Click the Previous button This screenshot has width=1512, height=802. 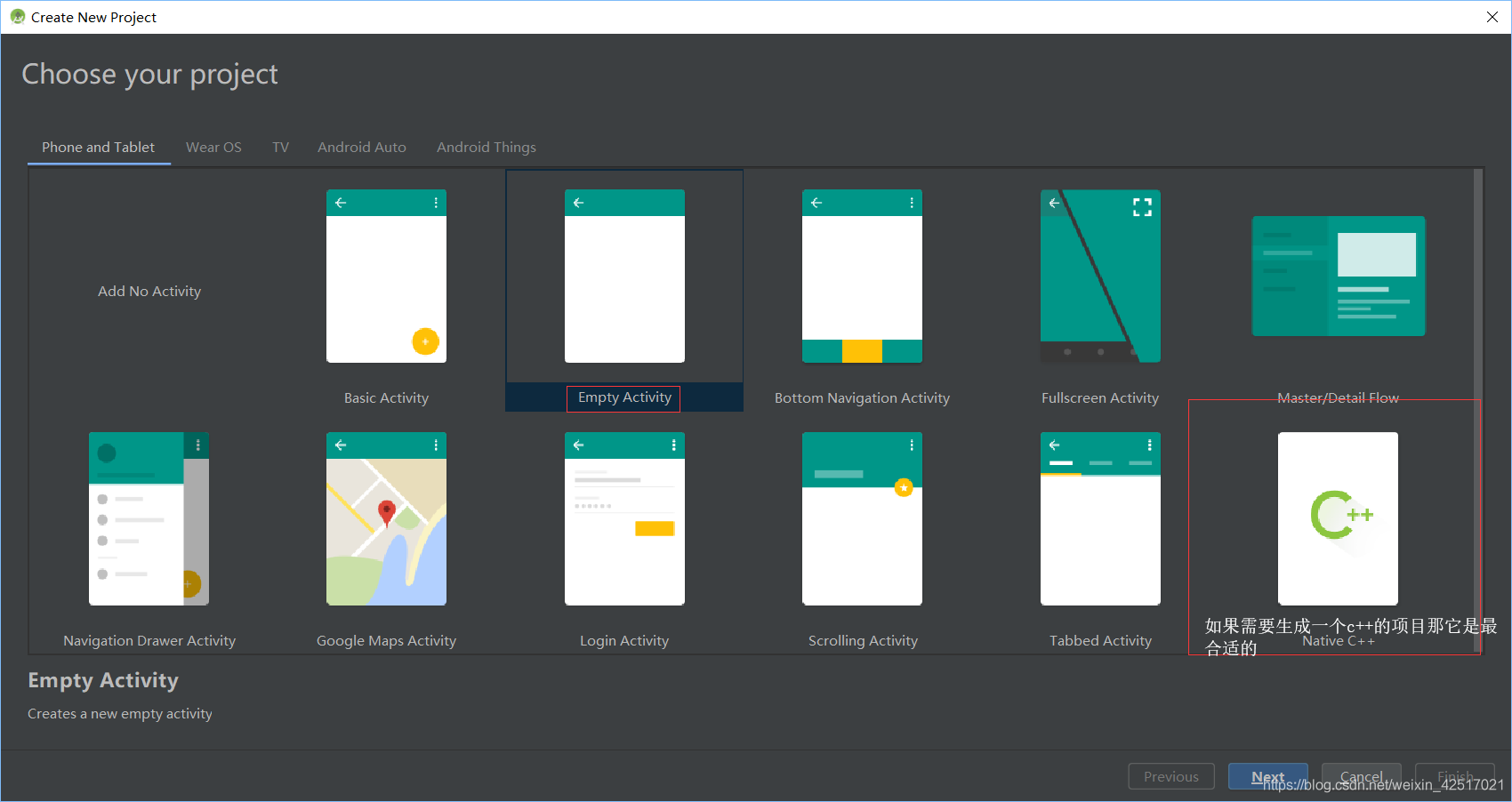1171,776
